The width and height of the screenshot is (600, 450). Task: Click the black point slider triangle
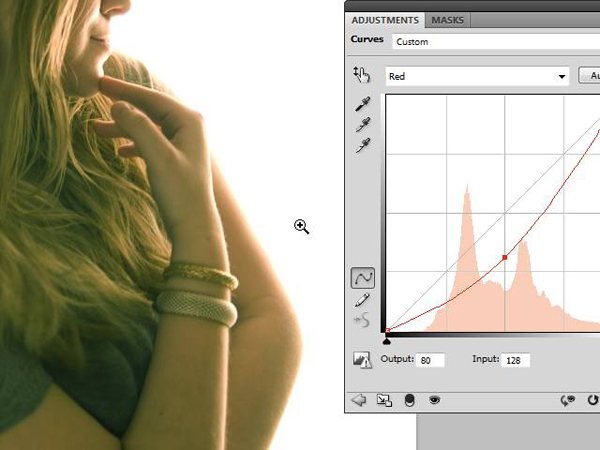click(387, 340)
